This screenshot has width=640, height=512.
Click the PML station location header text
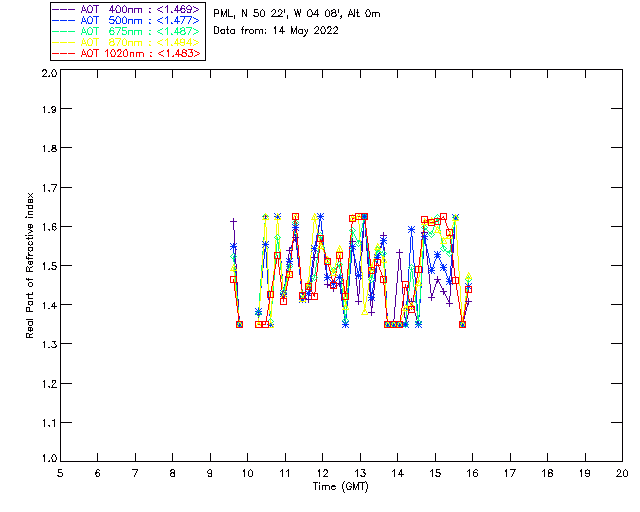click(297, 14)
